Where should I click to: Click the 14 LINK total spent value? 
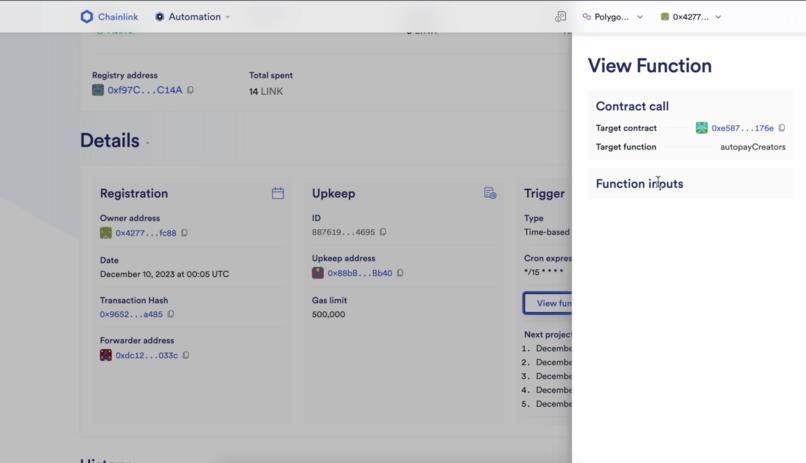pyautogui.click(x=266, y=91)
